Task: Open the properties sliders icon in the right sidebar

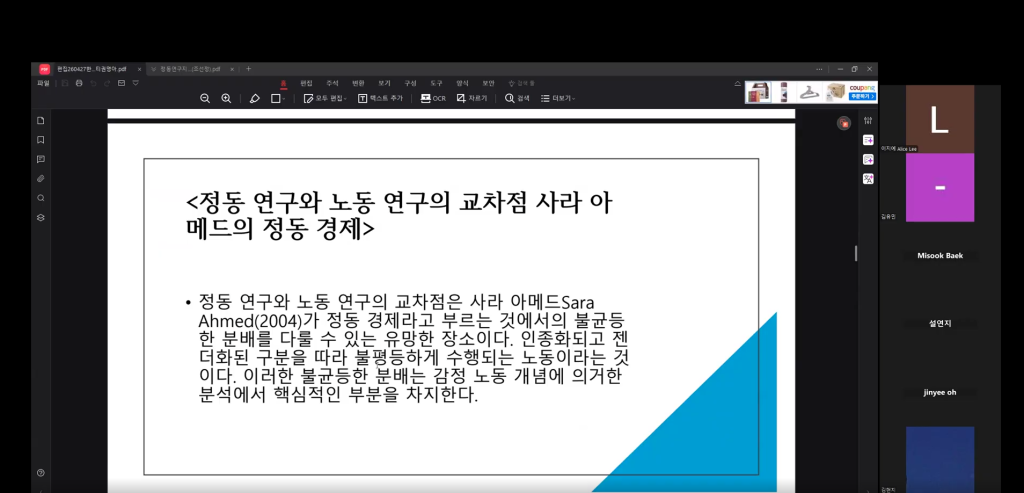Action: [868, 120]
